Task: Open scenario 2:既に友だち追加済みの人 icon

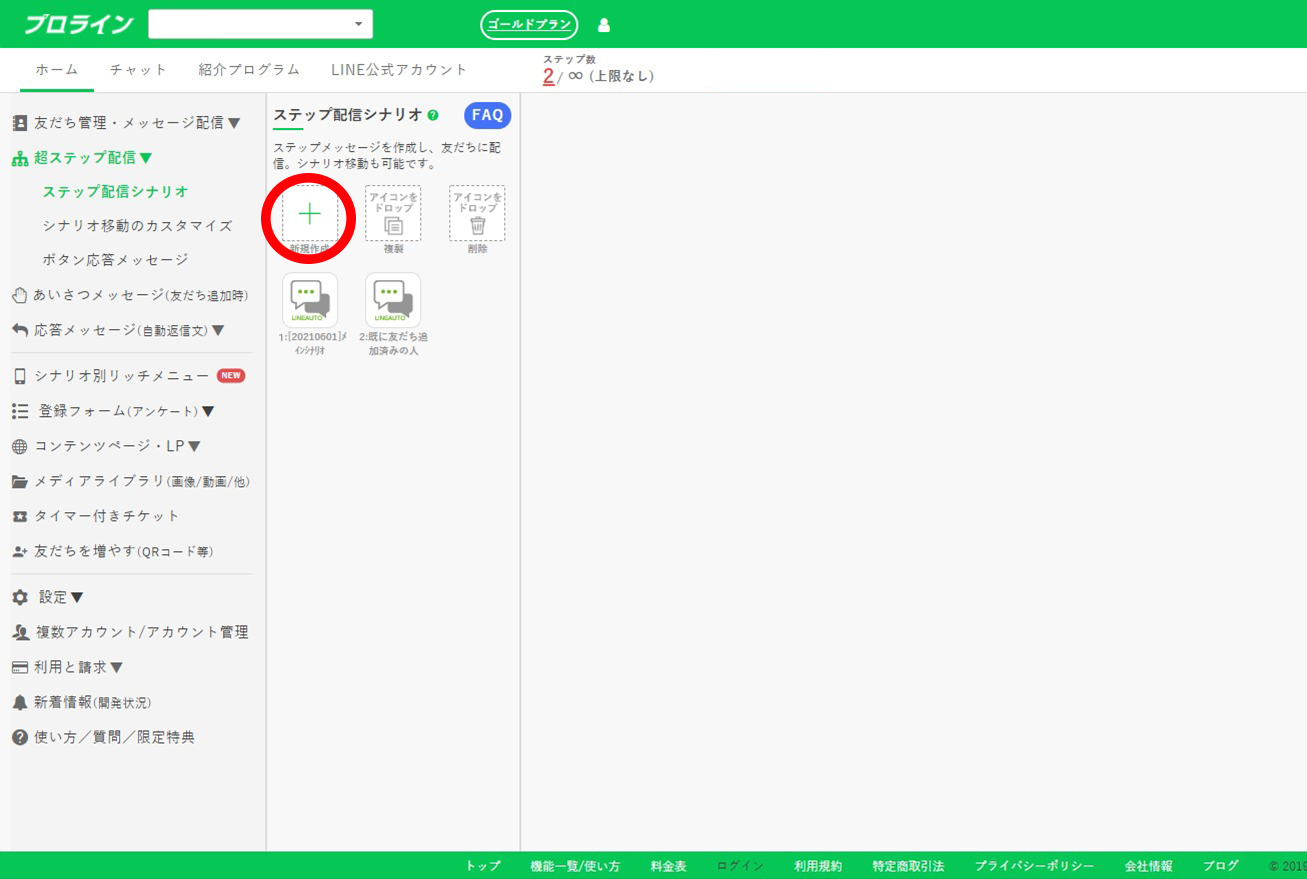Action: pos(393,300)
